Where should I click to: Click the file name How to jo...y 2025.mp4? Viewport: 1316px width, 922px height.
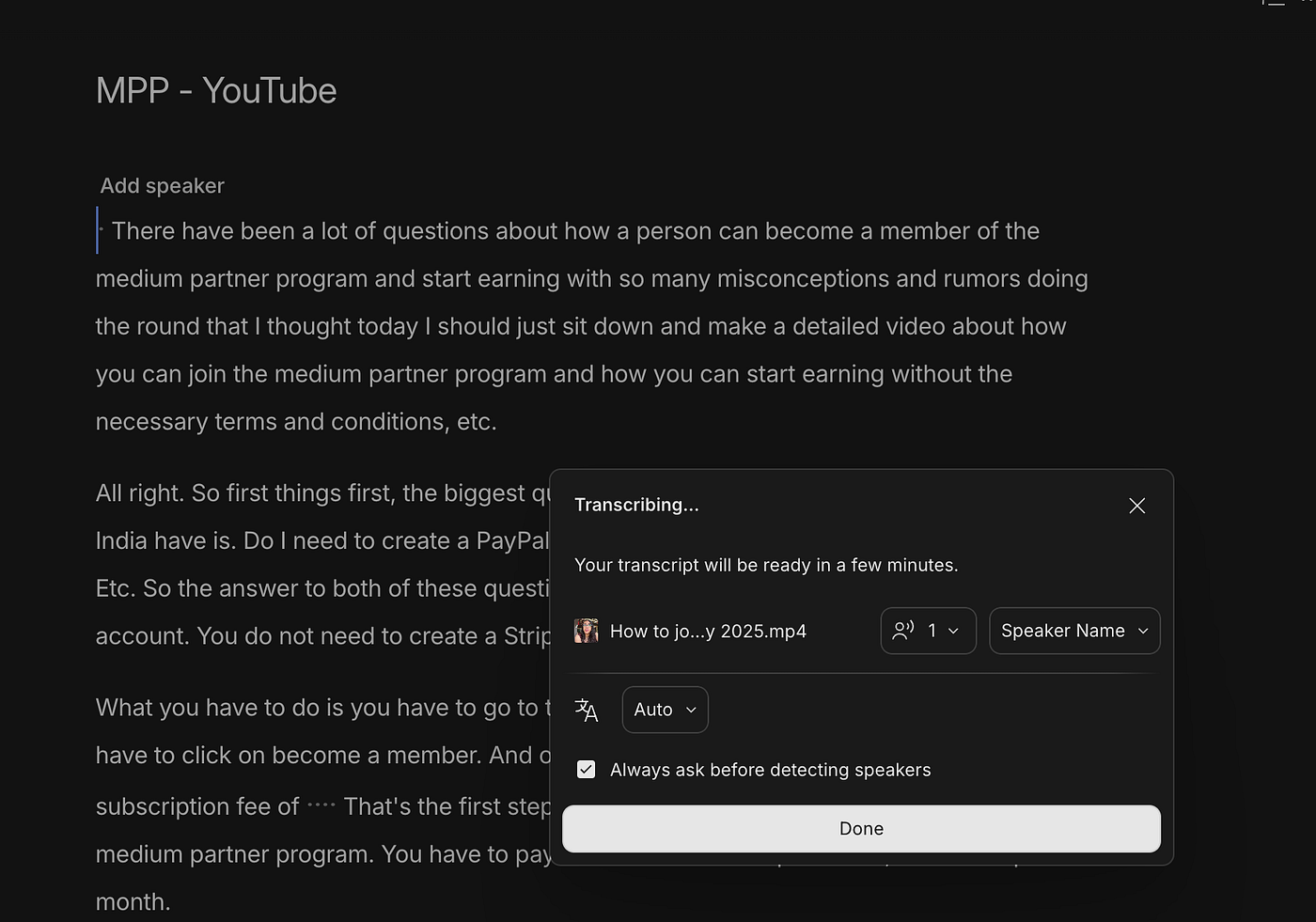point(708,632)
